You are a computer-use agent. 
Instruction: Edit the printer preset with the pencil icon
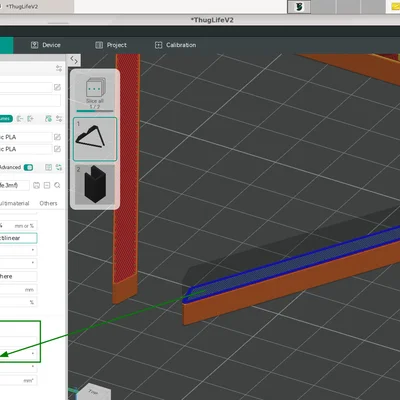tap(57, 87)
